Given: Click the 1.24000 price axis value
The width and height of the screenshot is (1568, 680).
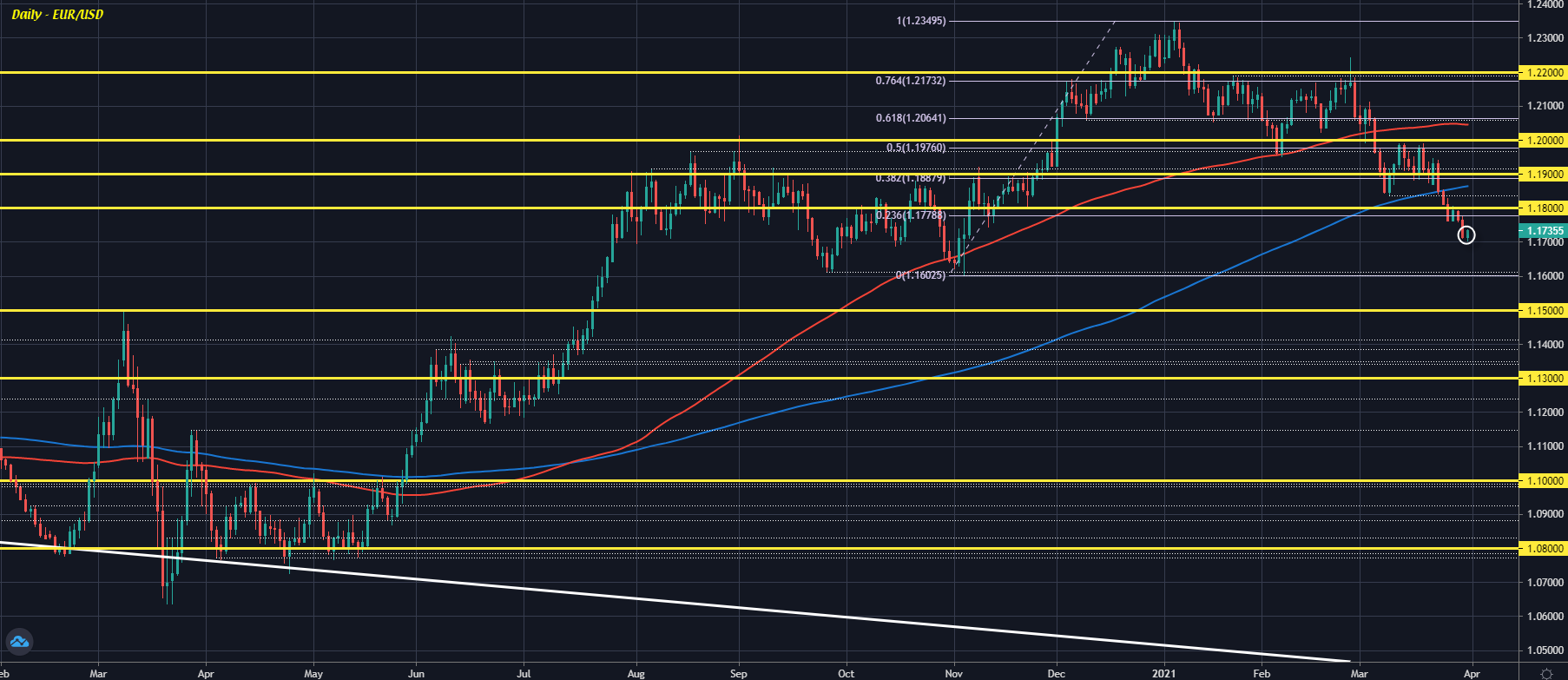Looking at the screenshot, I should click(1545, 4).
